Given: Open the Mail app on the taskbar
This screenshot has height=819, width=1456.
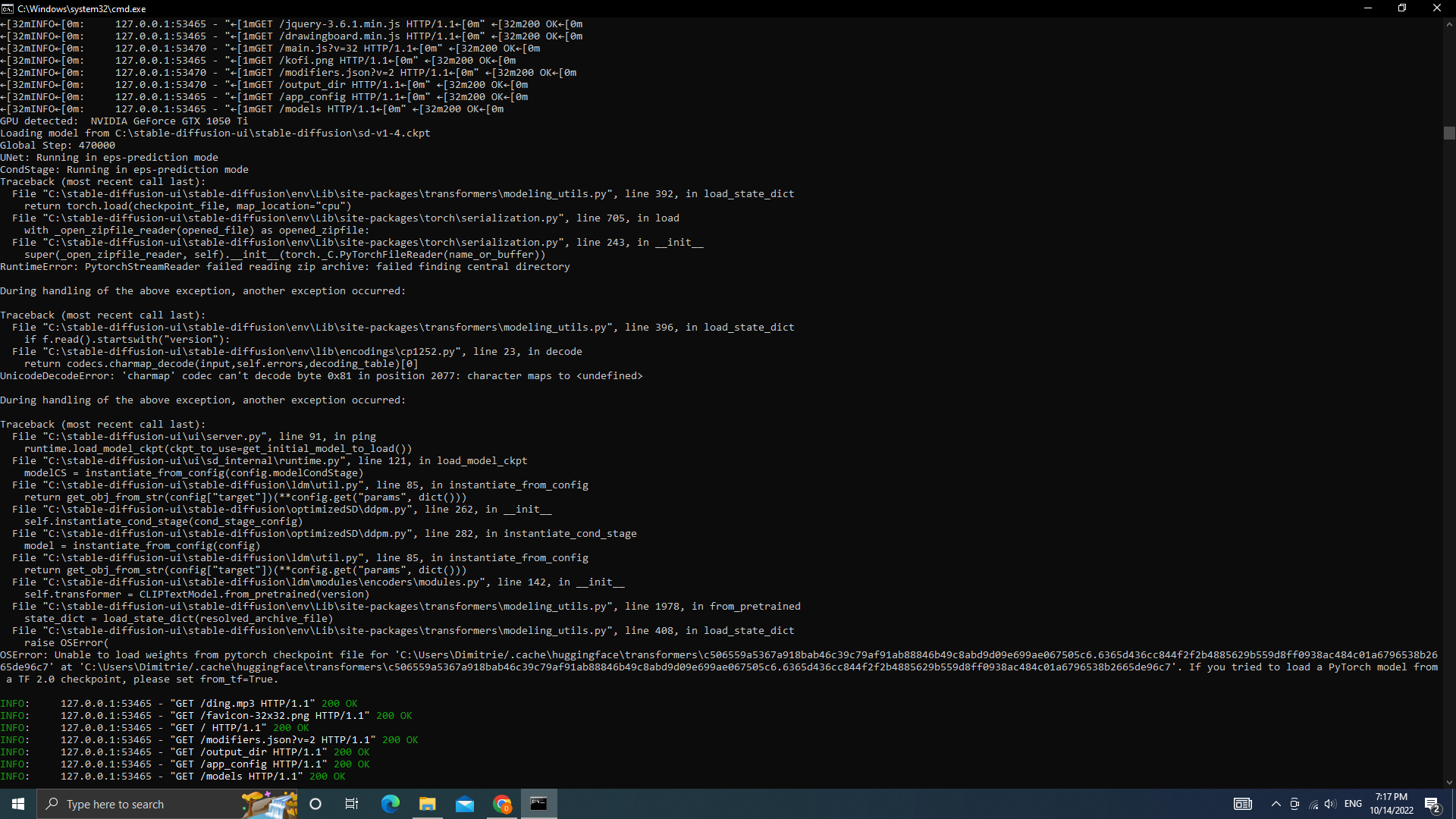Looking at the screenshot, I should [x=464, y=804].
